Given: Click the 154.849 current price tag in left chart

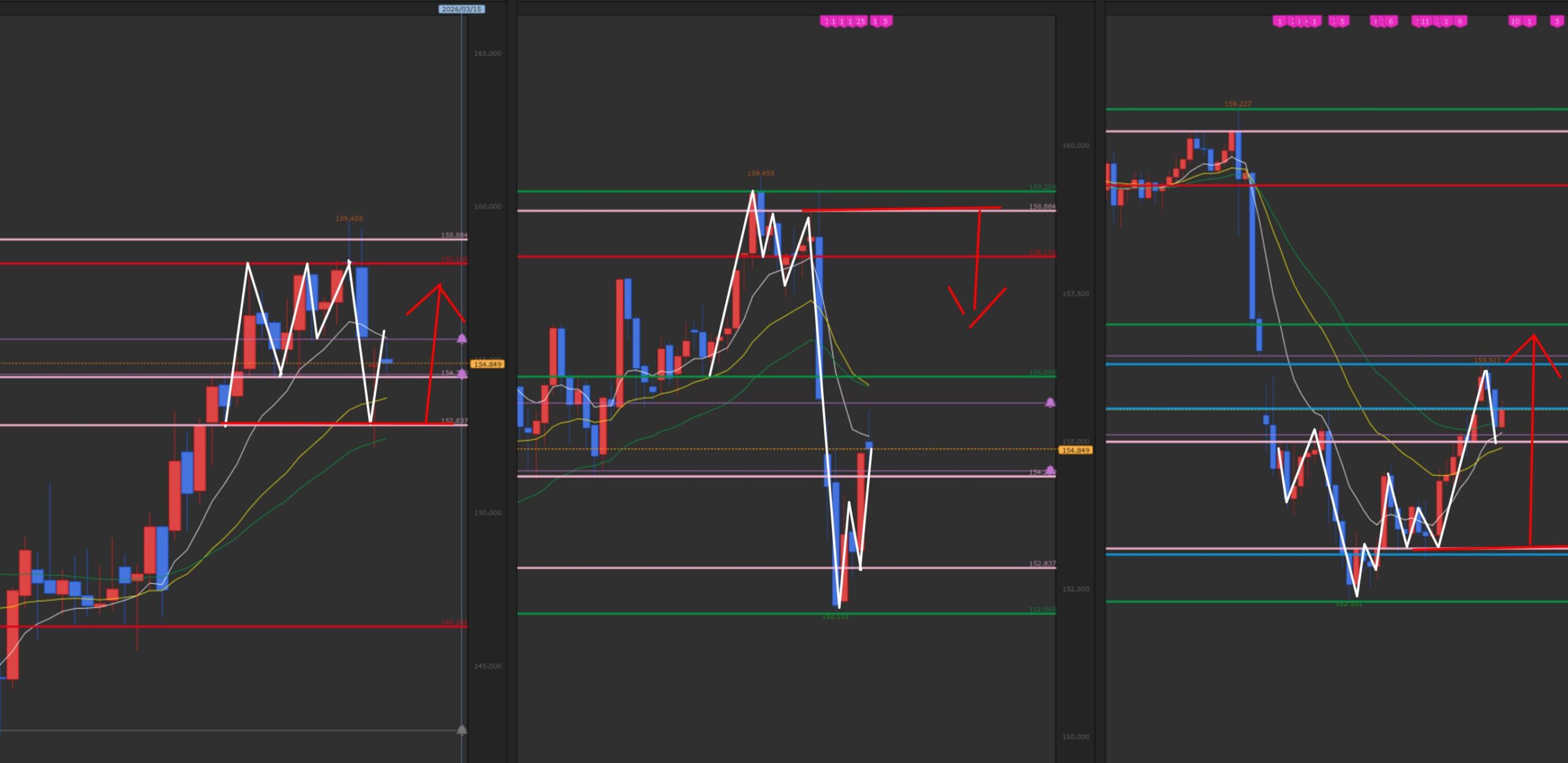Looking at the screenshot, I should [488, 364].
